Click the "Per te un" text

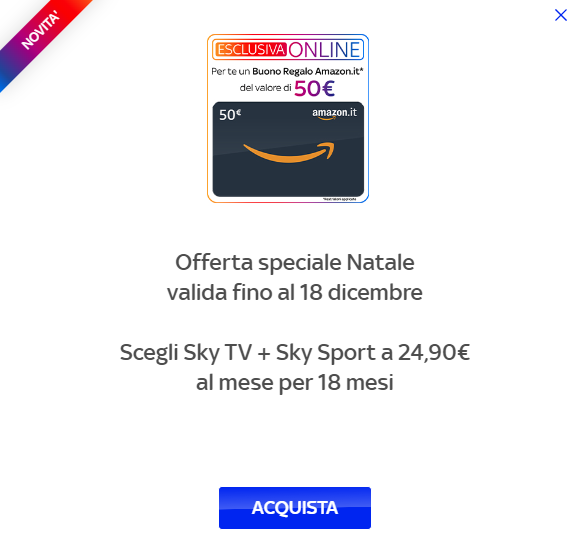pos(231,71)
